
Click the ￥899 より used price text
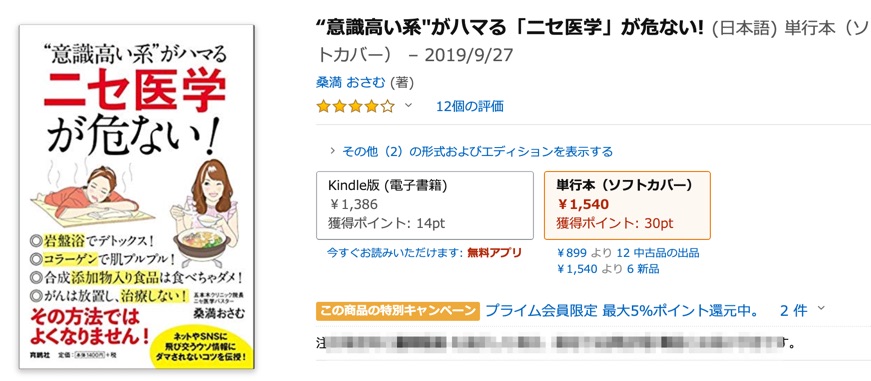584,253
